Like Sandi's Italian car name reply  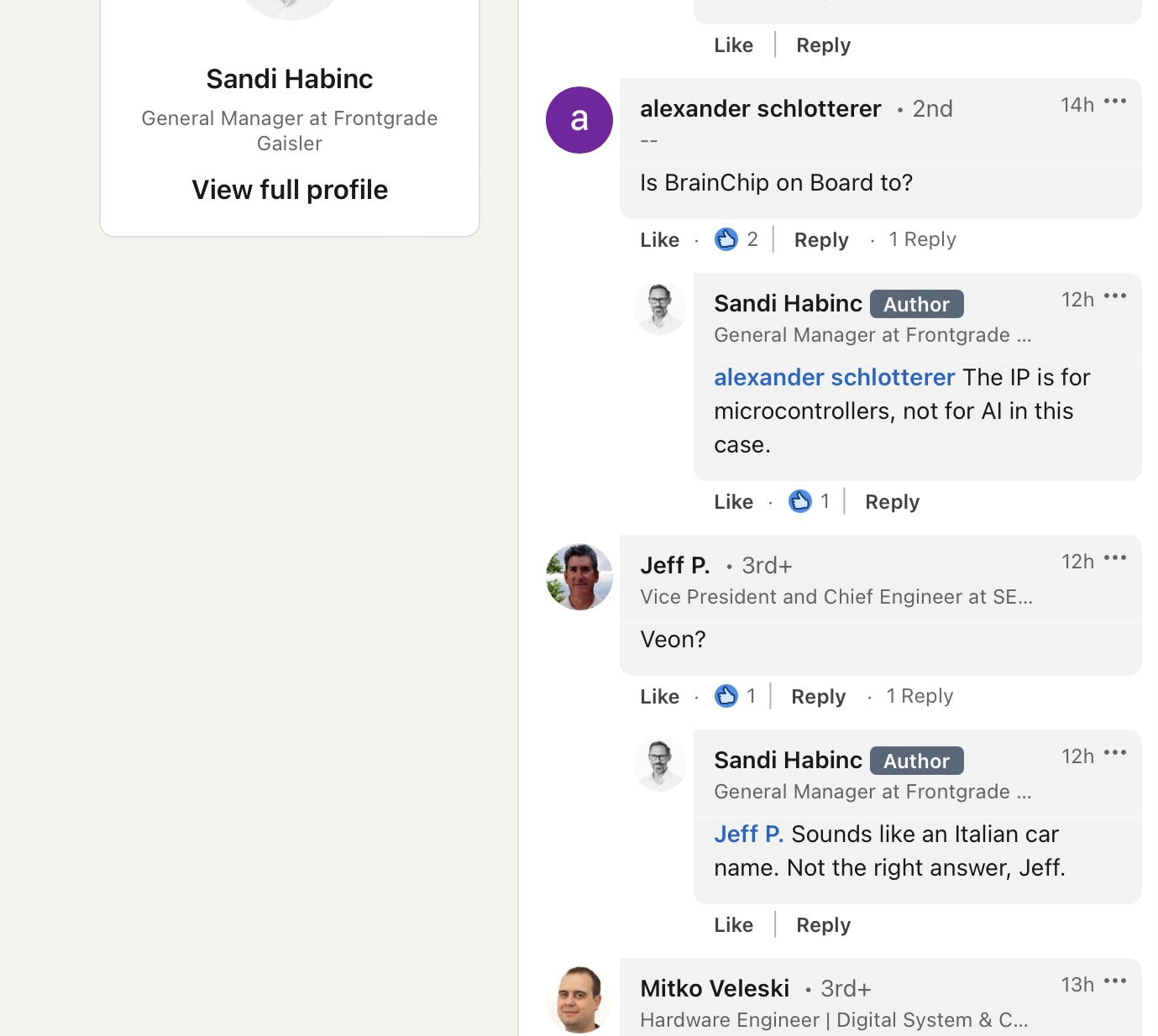(x=733, y=925)
